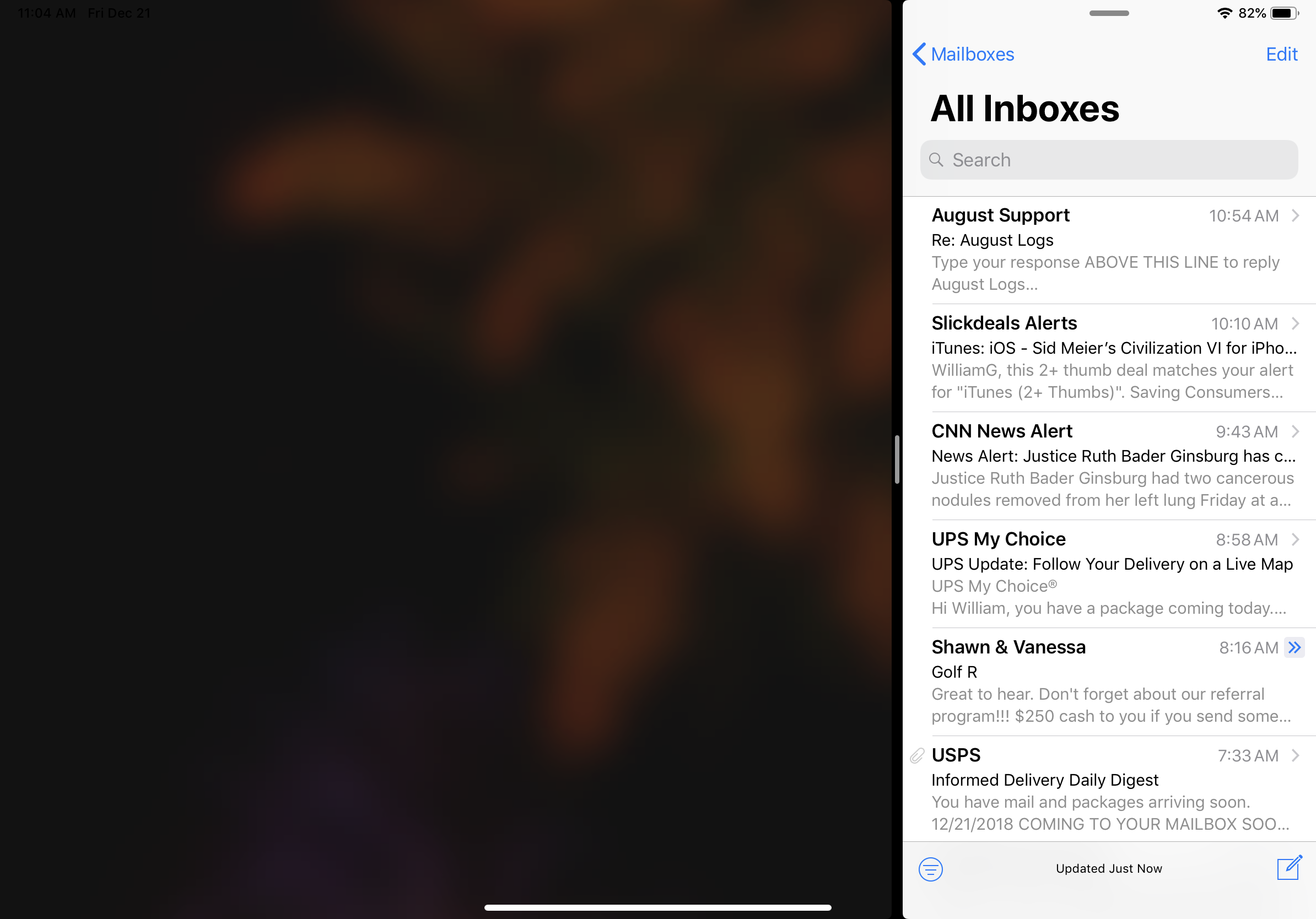1316x919 pixels.
Task: Tap the battery status icon
Action: (1285, 13)
